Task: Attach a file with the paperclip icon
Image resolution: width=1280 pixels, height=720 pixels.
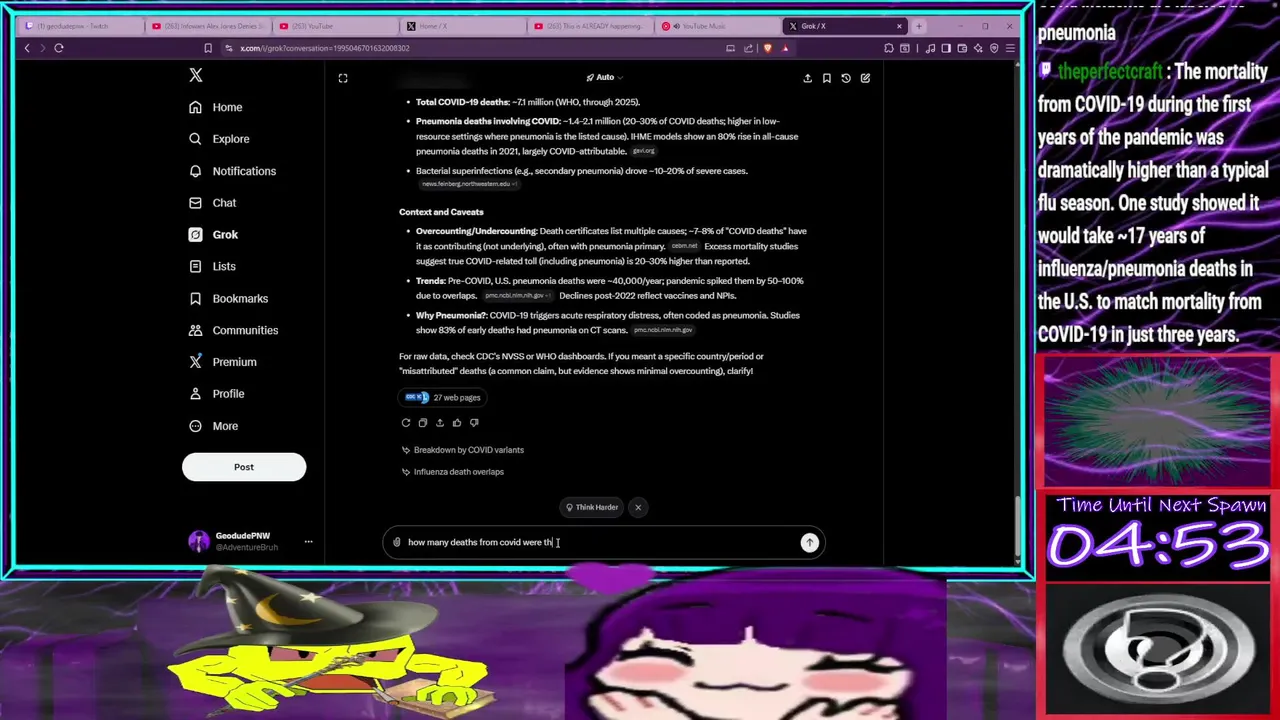Action: (x=397, y=542)
